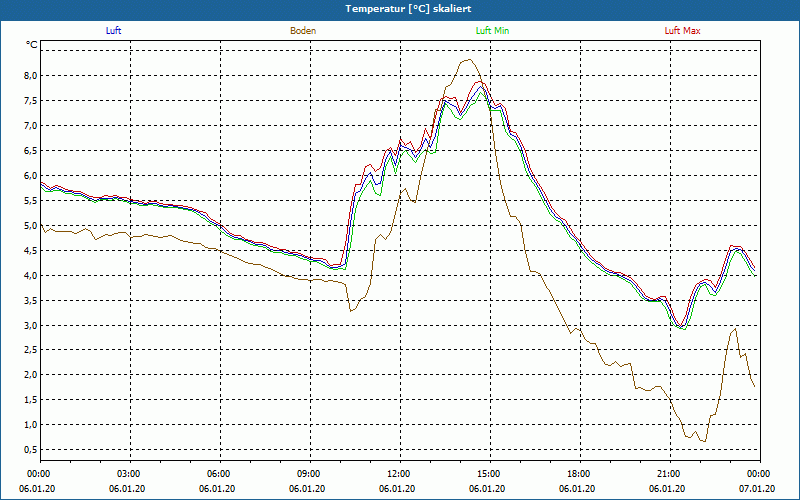Click the 8,0 y-axis value

click(31, 76)
